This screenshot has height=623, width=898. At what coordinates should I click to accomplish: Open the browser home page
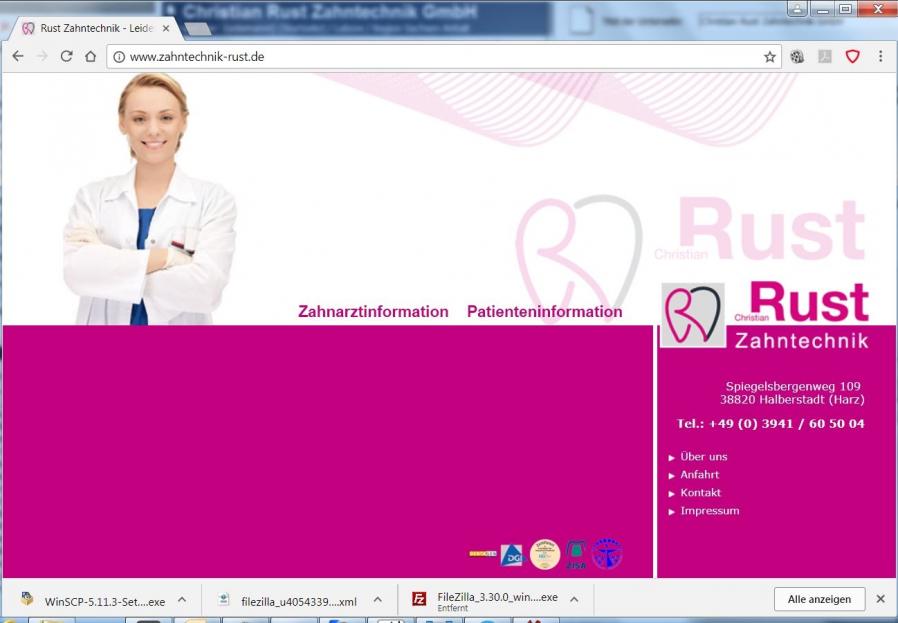coord(90,56)
